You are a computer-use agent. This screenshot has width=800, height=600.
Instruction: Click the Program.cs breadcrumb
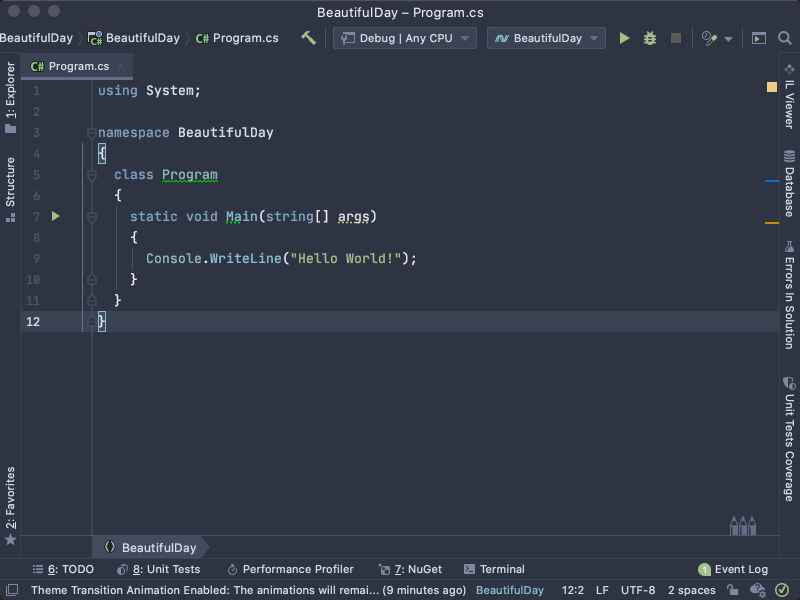[237, 38]
